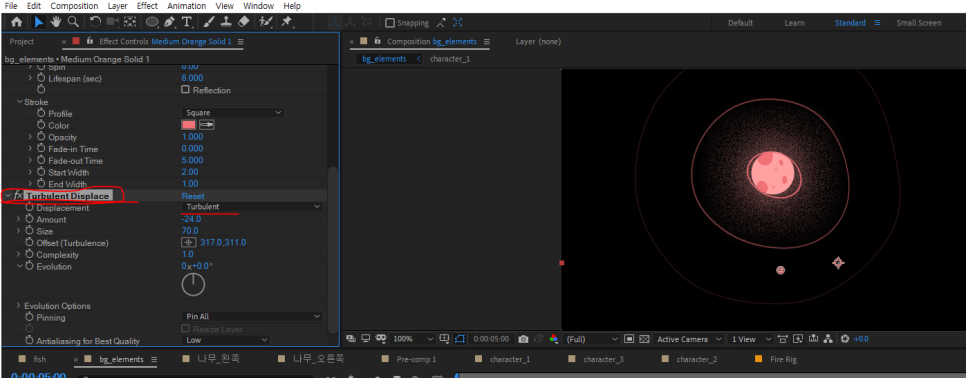Enable the Snapping checkbox
This screenshot has height=378, width=966.
pyautogui.click(x=389, y=23)
